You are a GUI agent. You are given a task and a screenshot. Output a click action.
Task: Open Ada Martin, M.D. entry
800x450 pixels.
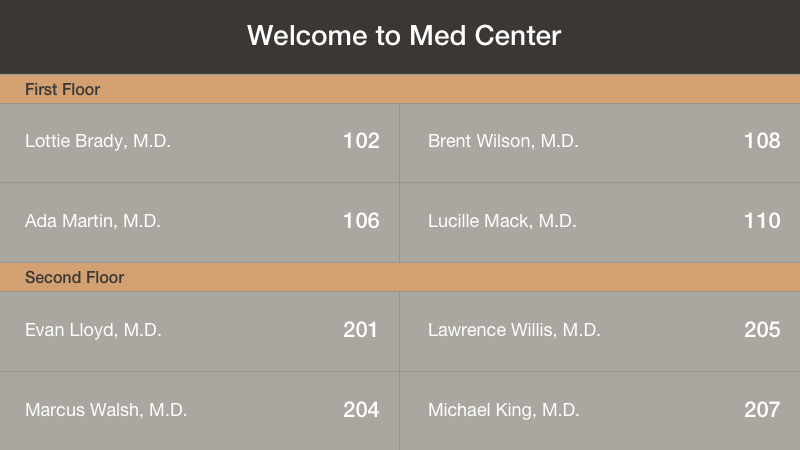(x=199, y=223)
